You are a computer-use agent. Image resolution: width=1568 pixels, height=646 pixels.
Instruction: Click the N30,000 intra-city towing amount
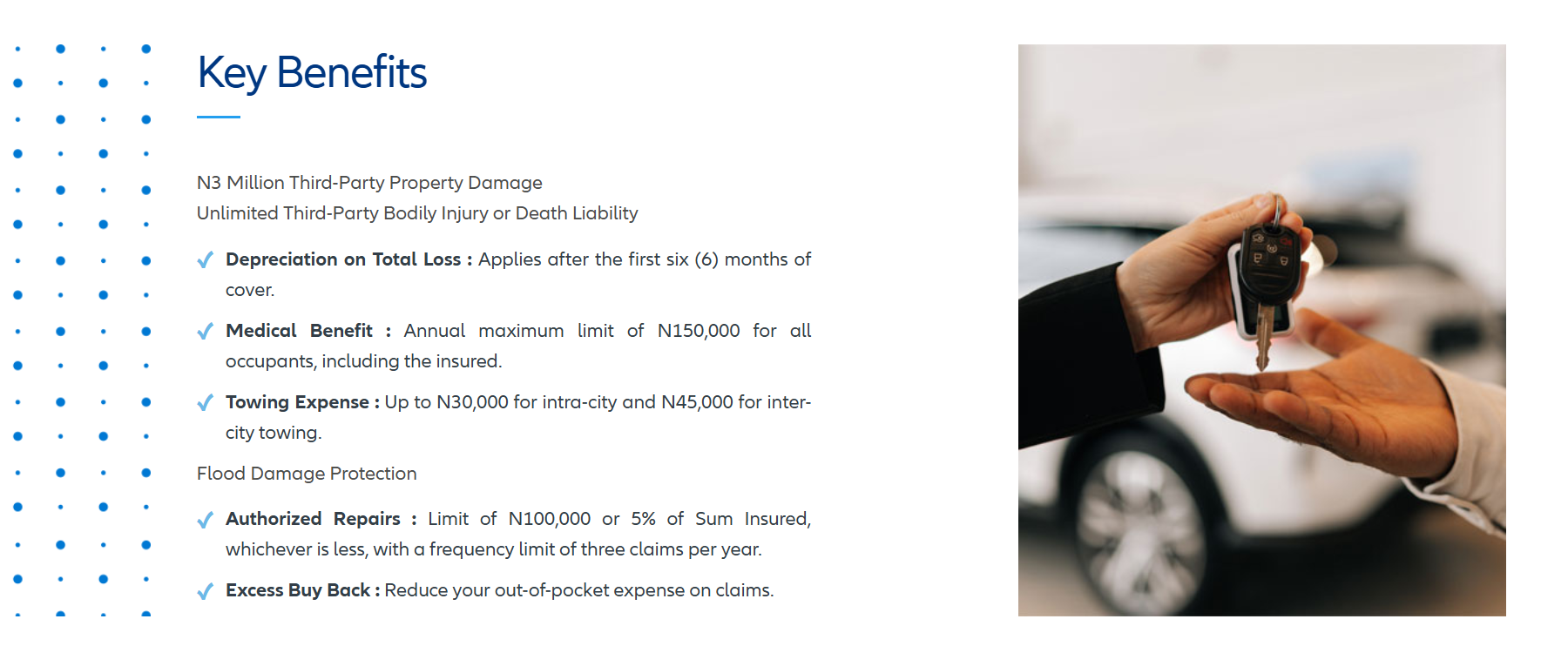[x=472, y=402]
